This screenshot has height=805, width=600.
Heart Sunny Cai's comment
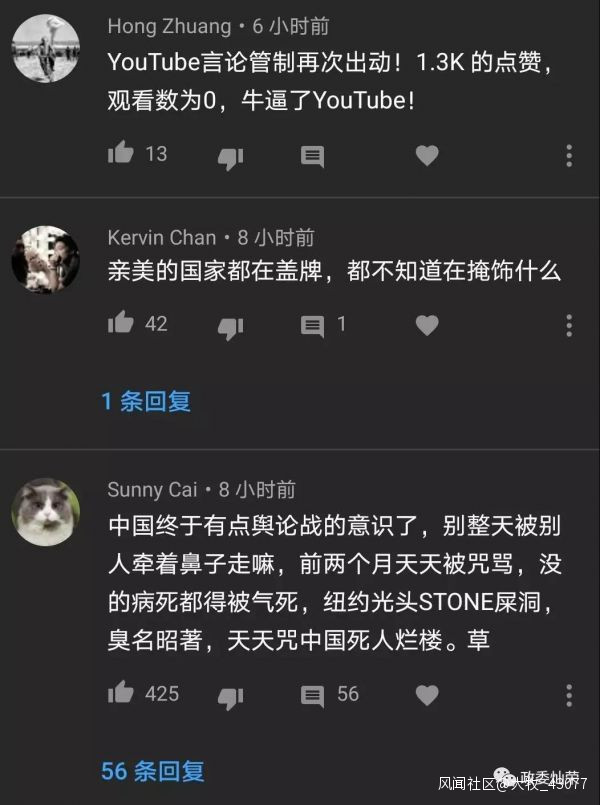click(427, 695)
